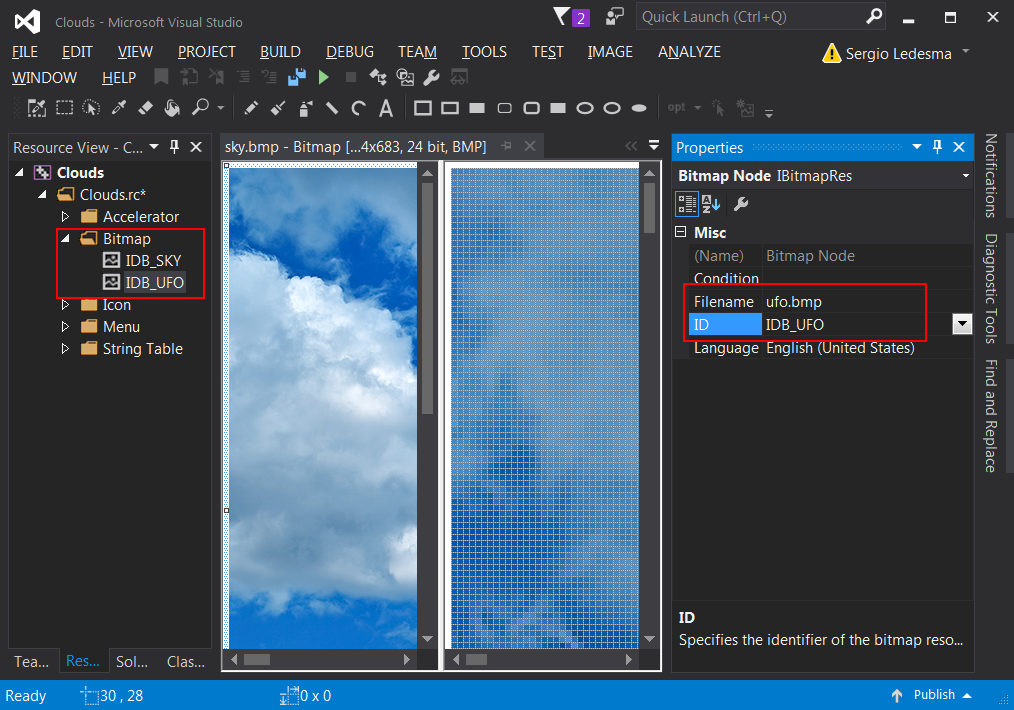Collapse the Clouds.rc node
The height and width of the screenshot is (710, 1014).
[x=43, y=195]
